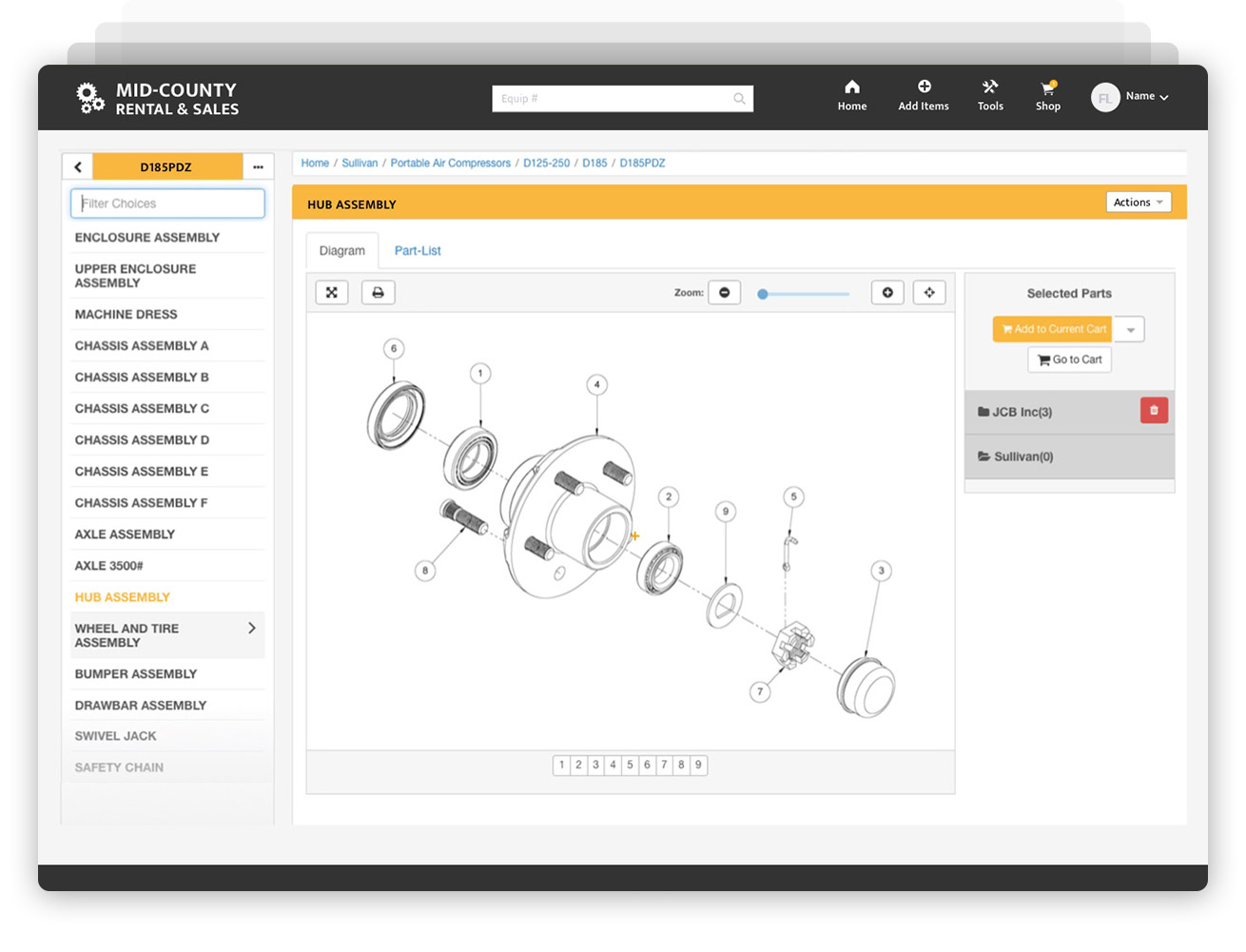Click the Home icon in the top bar
The width and height of the screenshot is (1246, 952).
pos(851,94)
